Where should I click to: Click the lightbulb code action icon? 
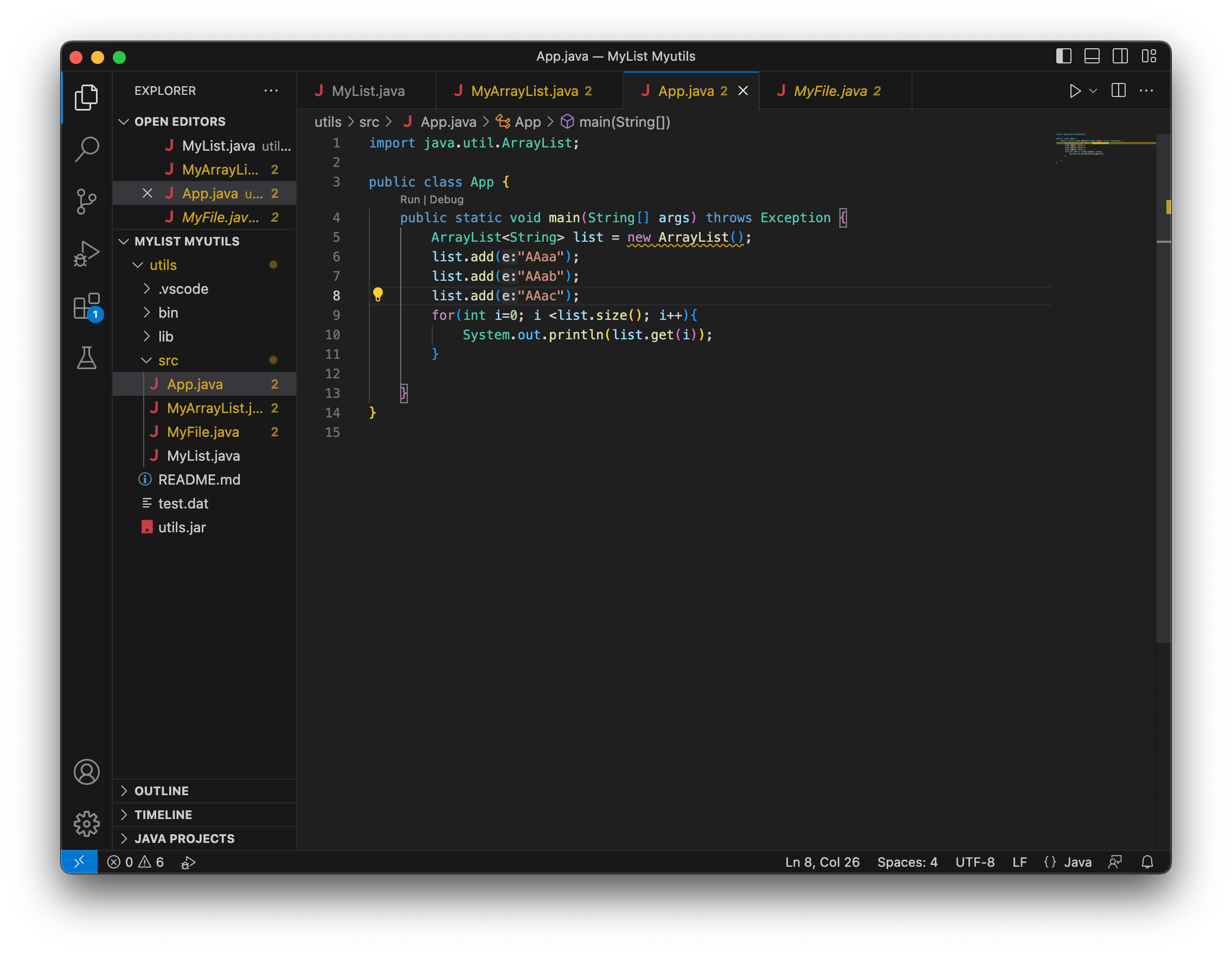[378, 294]
